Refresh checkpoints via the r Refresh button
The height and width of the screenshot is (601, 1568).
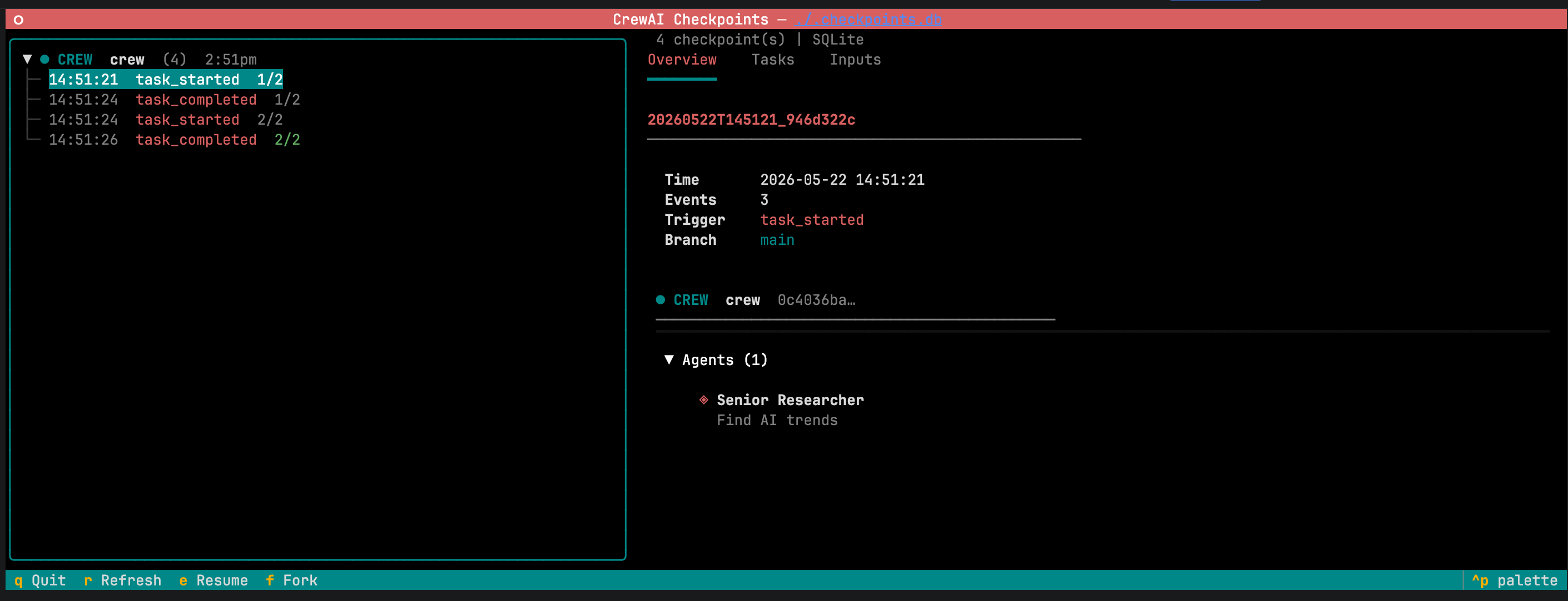pyautogui.click(x=122, y=580)
